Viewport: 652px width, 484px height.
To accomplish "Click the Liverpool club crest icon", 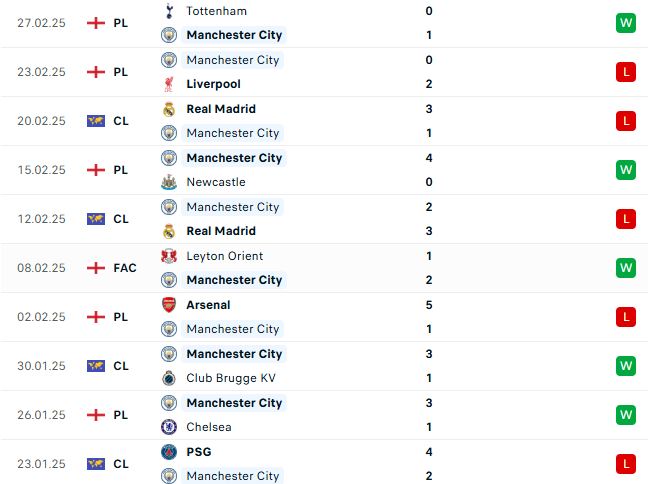I will [169, 84].
